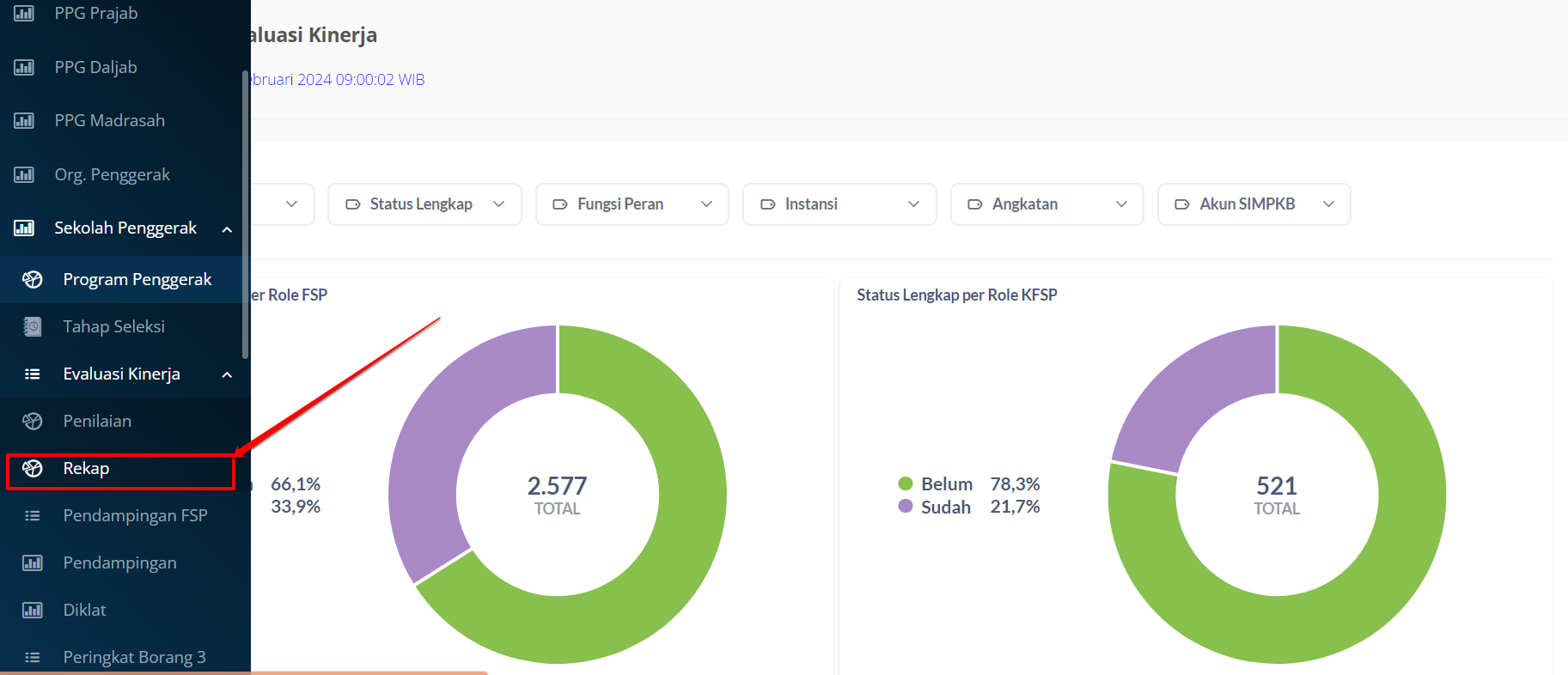This screenshot has height=675, width=1568.
Task: Click the 66,1% percentage label
Action: click(x=296, y=484)
